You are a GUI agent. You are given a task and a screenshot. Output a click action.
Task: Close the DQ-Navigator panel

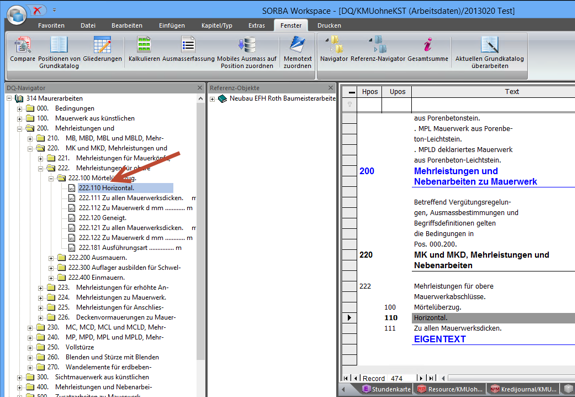pos(200,88)
